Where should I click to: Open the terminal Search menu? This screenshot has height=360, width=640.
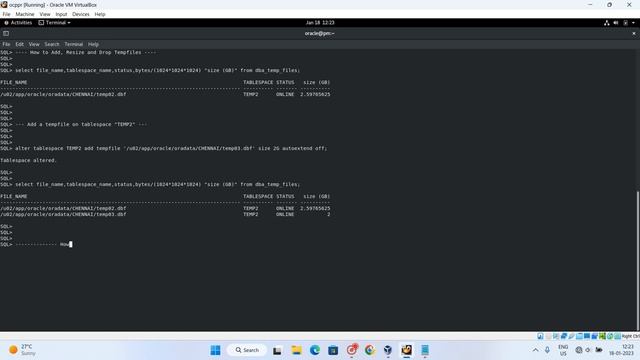coord(52,44)
